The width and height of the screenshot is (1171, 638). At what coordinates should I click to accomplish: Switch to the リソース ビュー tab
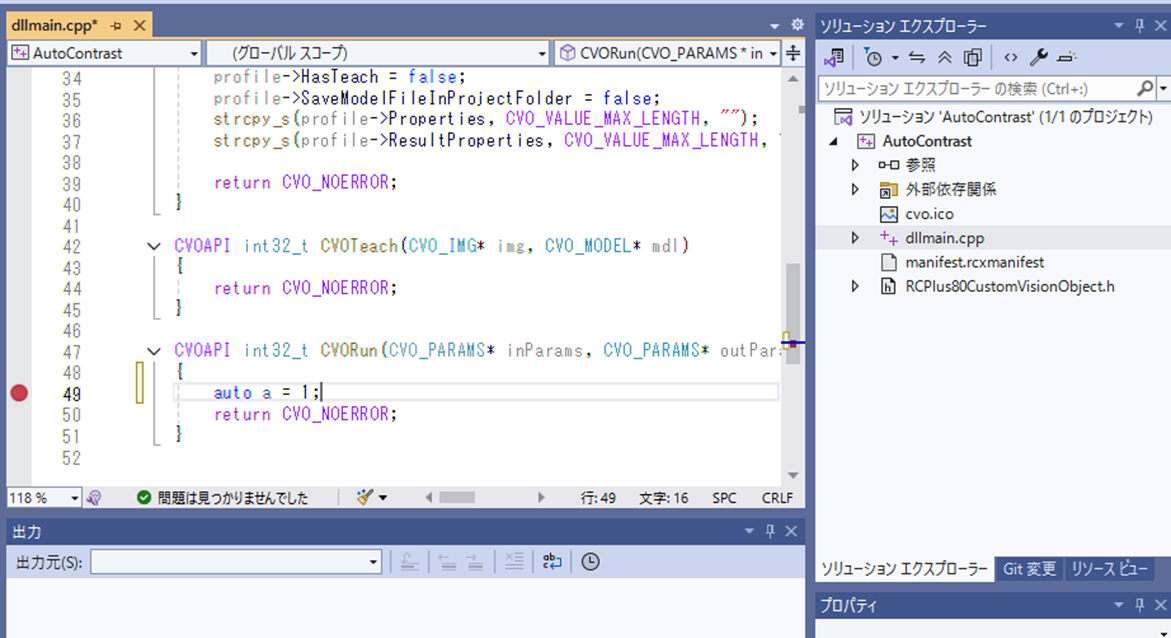[1109, 568]
